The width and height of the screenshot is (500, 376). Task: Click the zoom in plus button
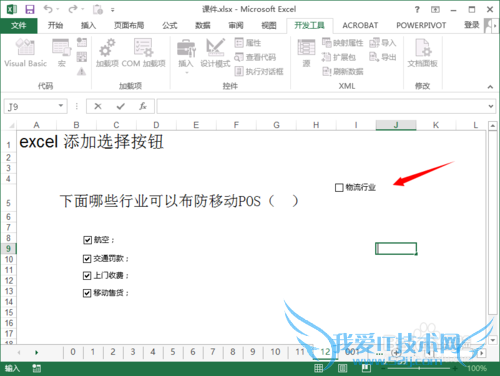[455, 369]
